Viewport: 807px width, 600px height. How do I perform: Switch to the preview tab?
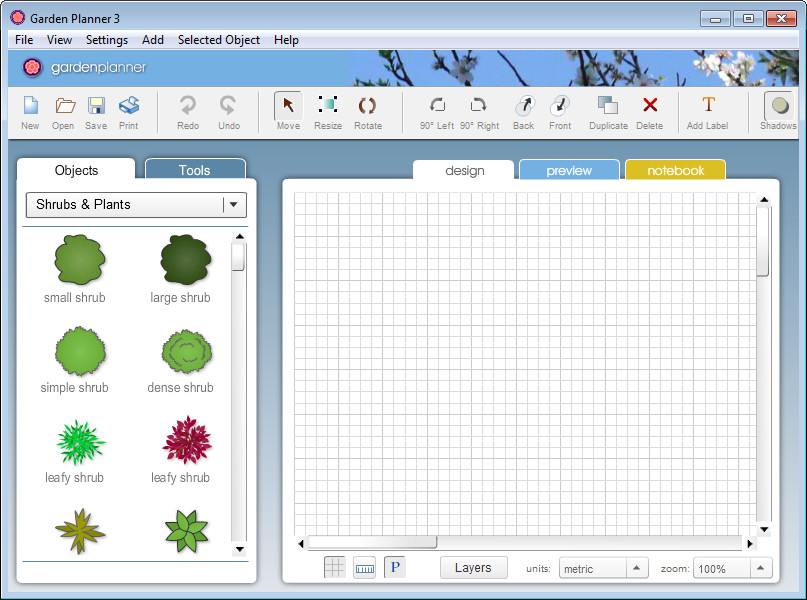coord(568,170)
